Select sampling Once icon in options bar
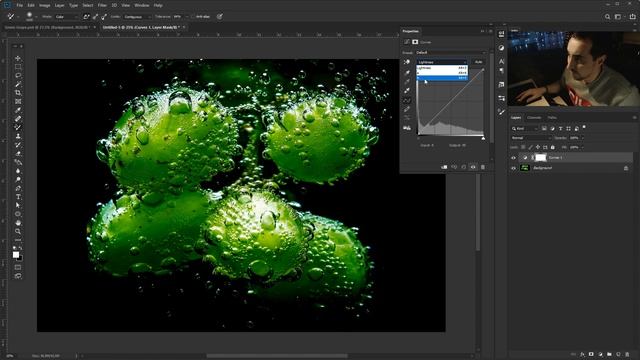The height and width of the screenshot is (360, 640). [x=95, y=17]
